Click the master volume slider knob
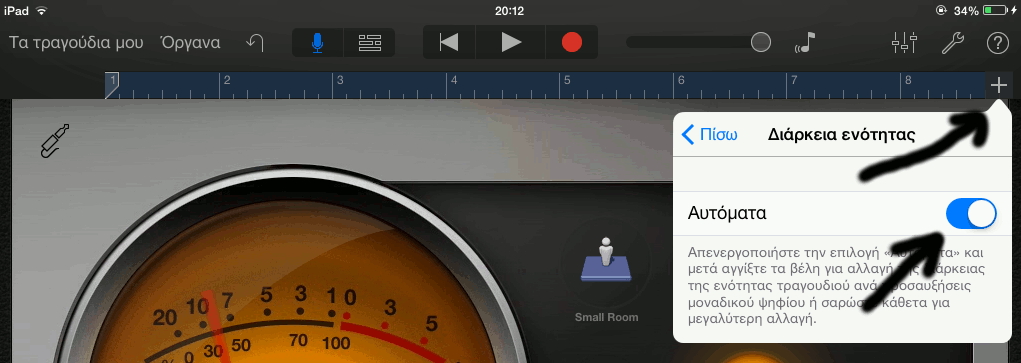 [x=761, y=42]
